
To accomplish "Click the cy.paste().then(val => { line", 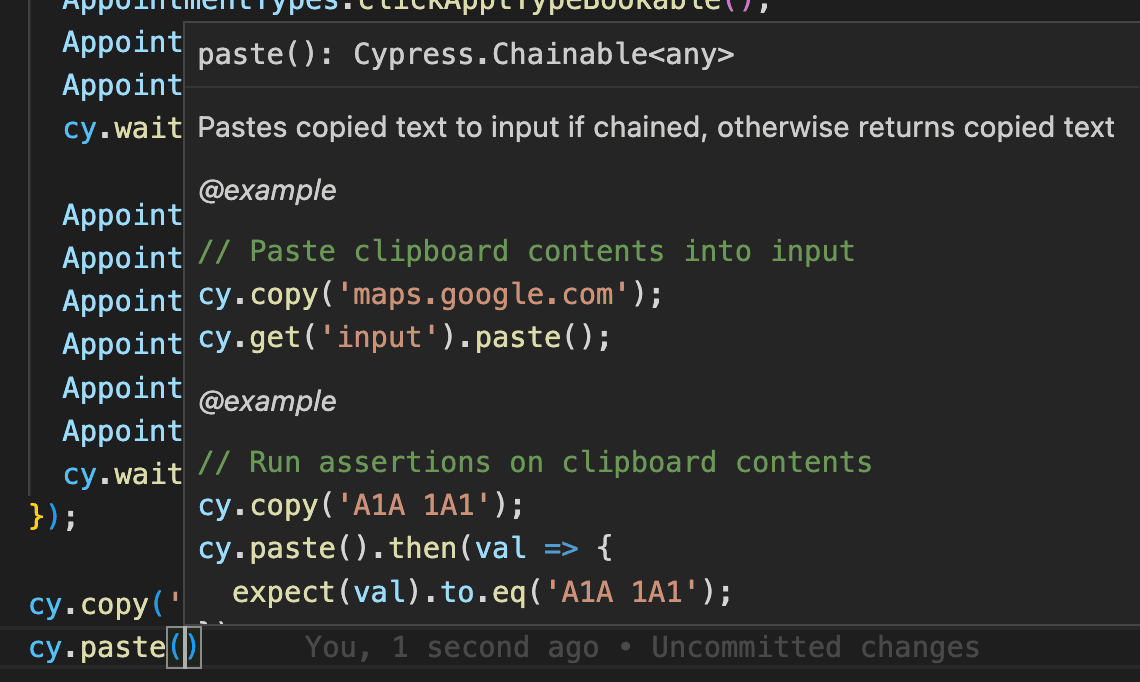I will [x=404, y=548].
